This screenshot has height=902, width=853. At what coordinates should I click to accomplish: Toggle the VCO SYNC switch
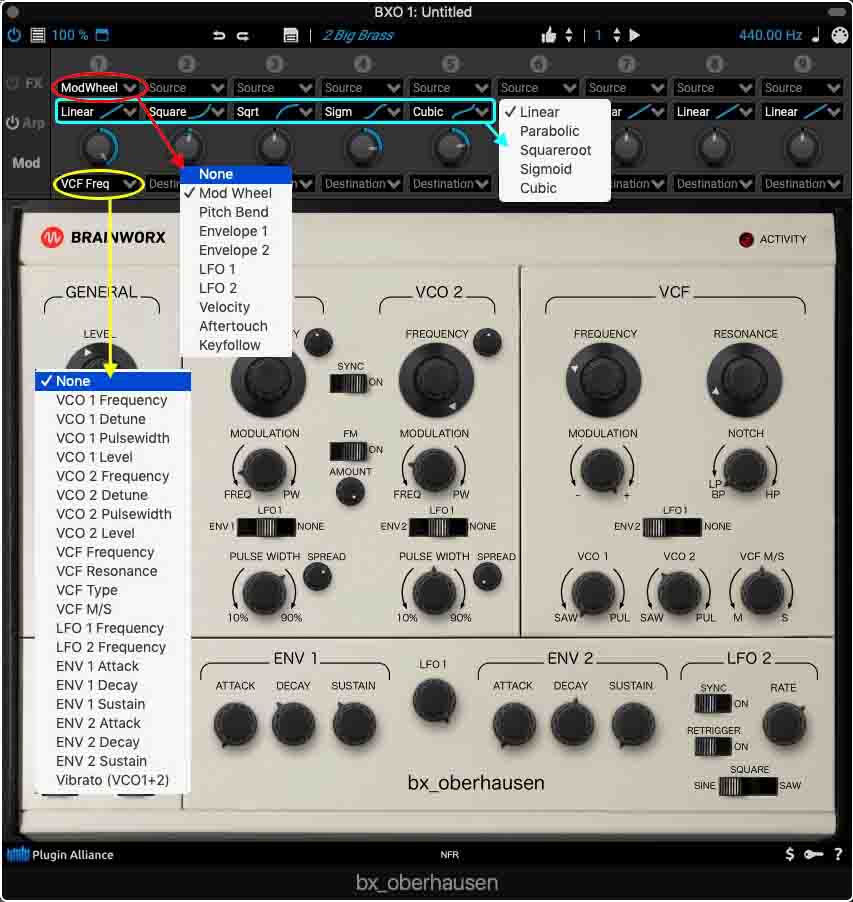(x=349, y=382)
